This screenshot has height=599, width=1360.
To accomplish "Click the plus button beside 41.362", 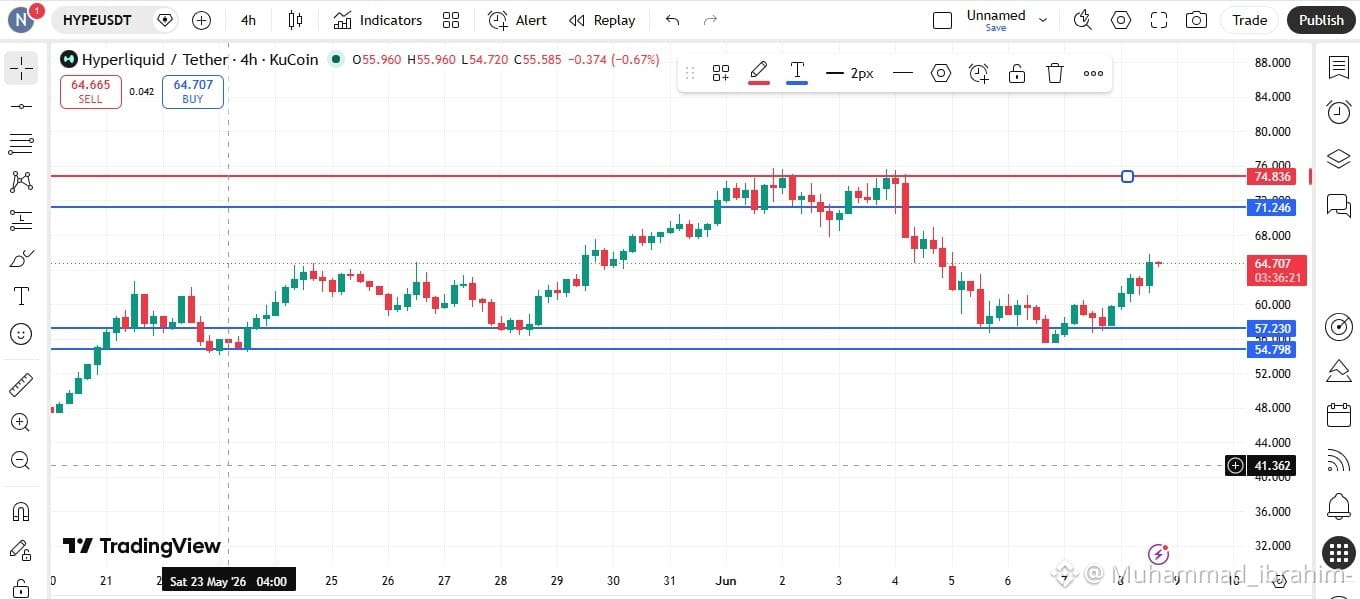I will click(1235, 465).
